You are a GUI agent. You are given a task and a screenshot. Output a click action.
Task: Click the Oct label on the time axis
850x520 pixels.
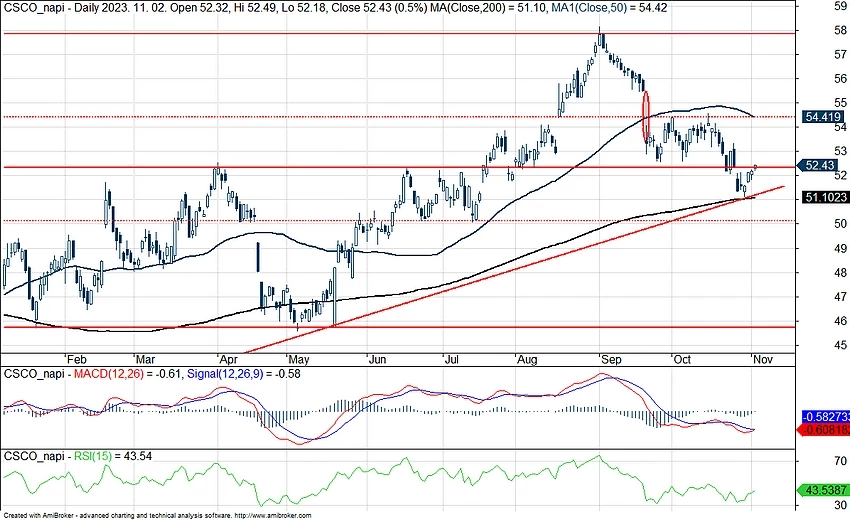point(682,359)
